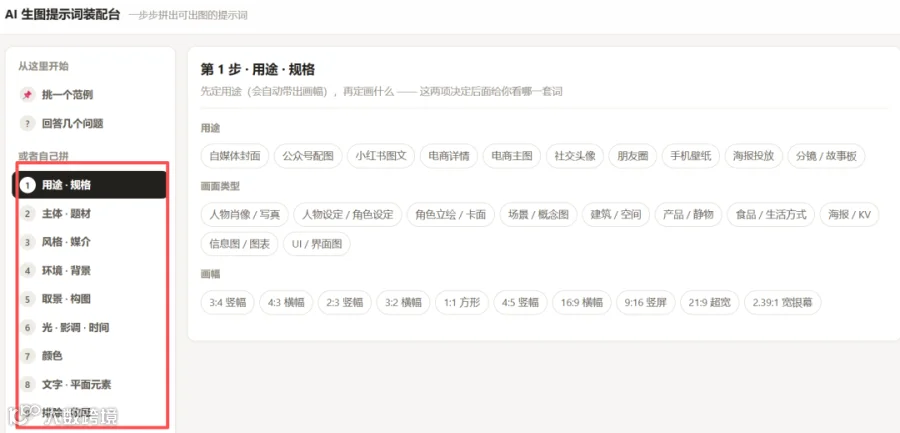This screenshot has height=433, width=900.
Task: Select step number 8 circle icon 文字·平面元素
Action: point(27,384)
